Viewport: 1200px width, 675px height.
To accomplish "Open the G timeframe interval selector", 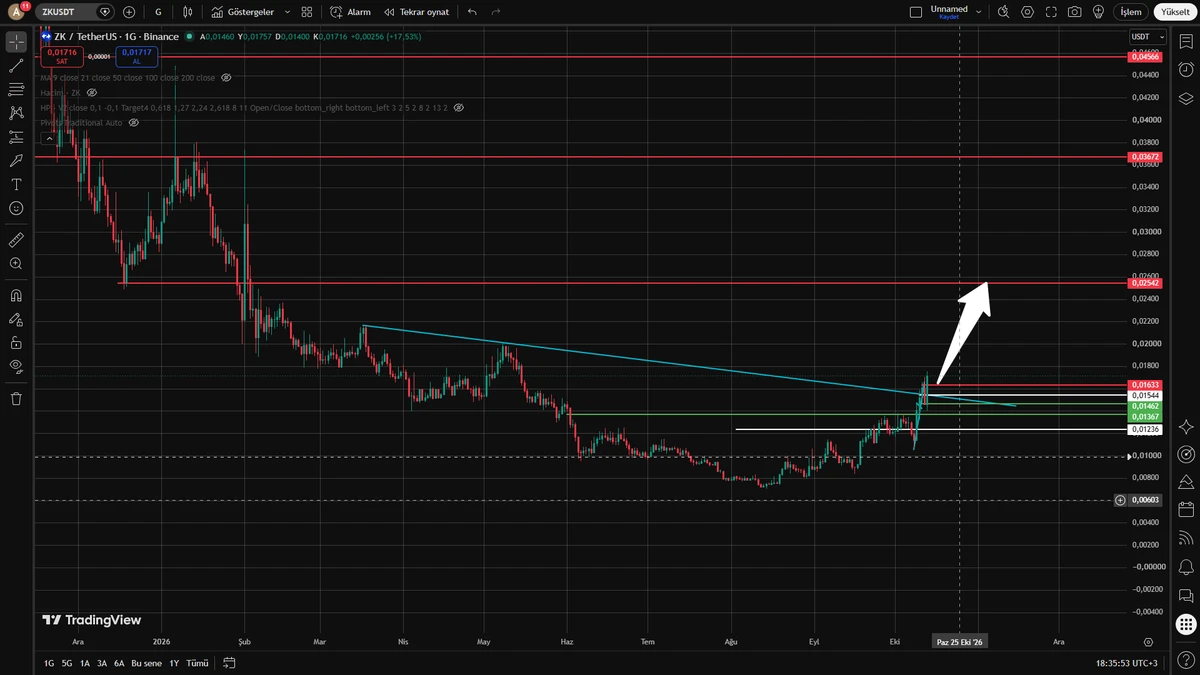I will [158, 12].
